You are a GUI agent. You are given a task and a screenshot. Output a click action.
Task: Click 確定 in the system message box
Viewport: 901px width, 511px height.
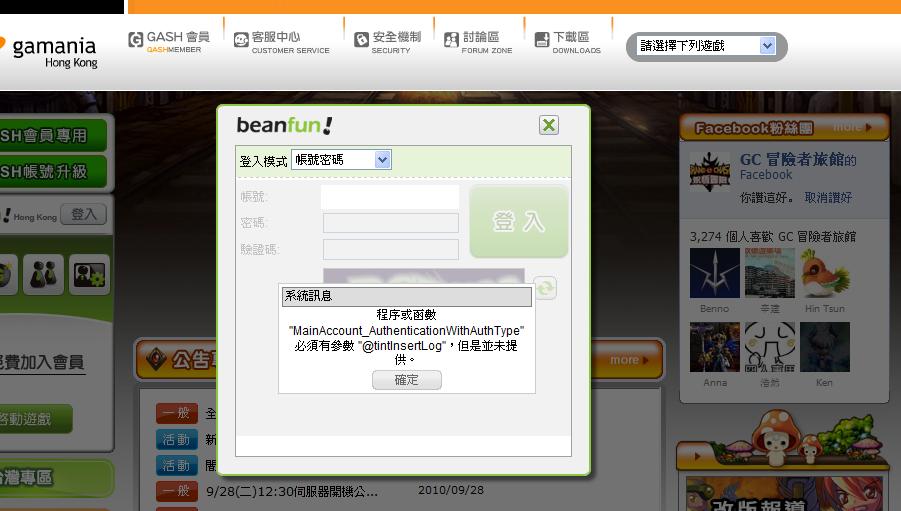(x=407, y=380)
